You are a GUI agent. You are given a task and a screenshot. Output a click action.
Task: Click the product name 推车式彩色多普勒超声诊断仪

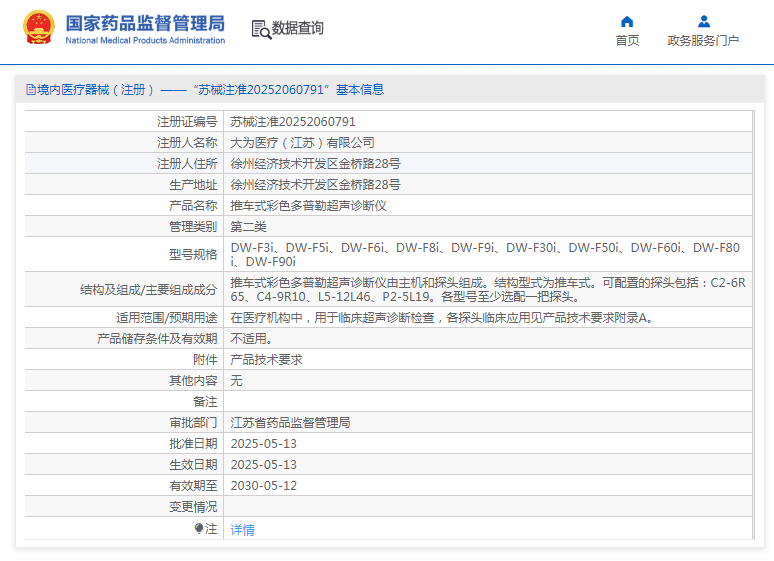(x=308, y=205)
